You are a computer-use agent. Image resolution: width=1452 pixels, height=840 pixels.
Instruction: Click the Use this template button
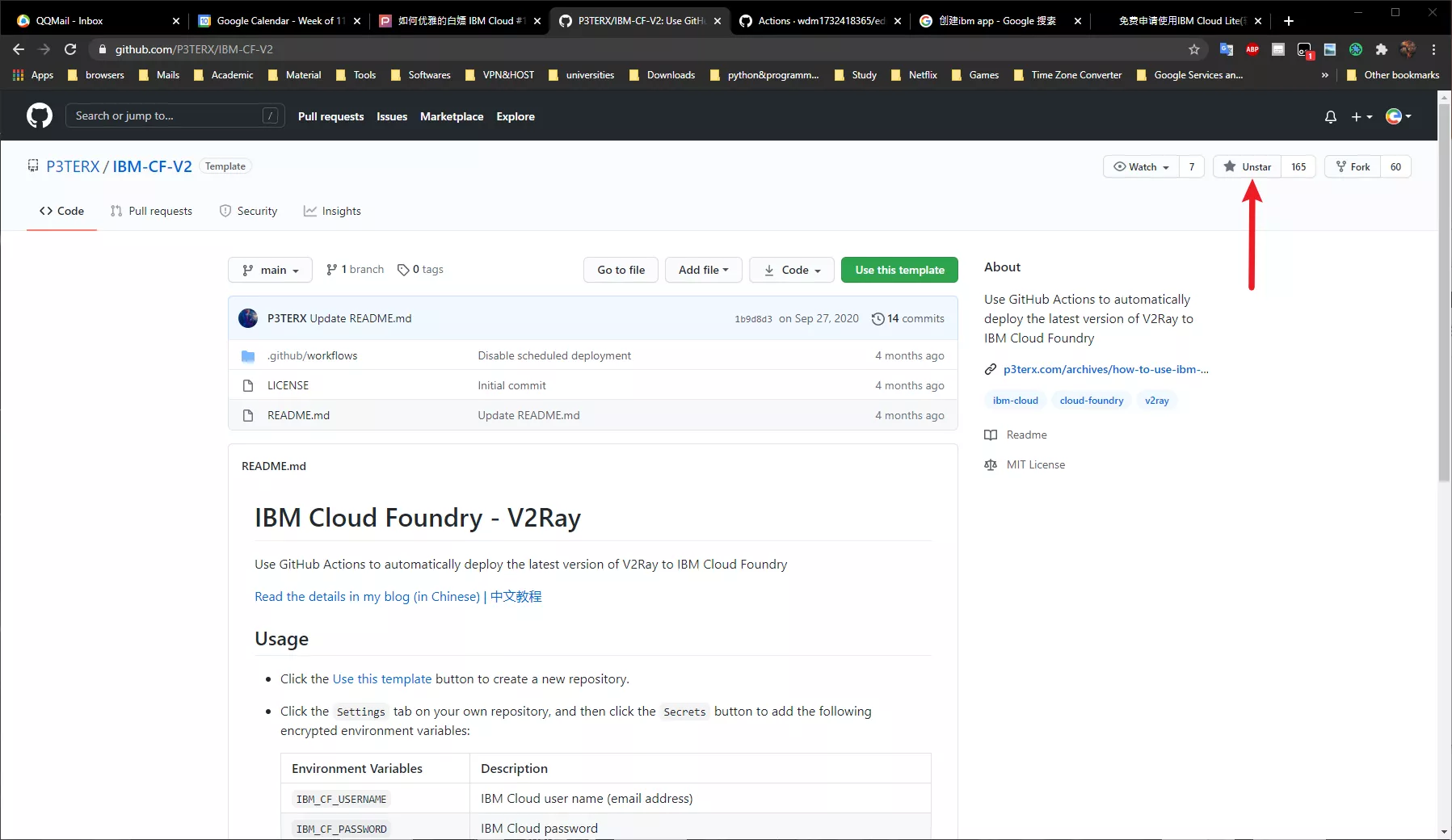(899, 270)
